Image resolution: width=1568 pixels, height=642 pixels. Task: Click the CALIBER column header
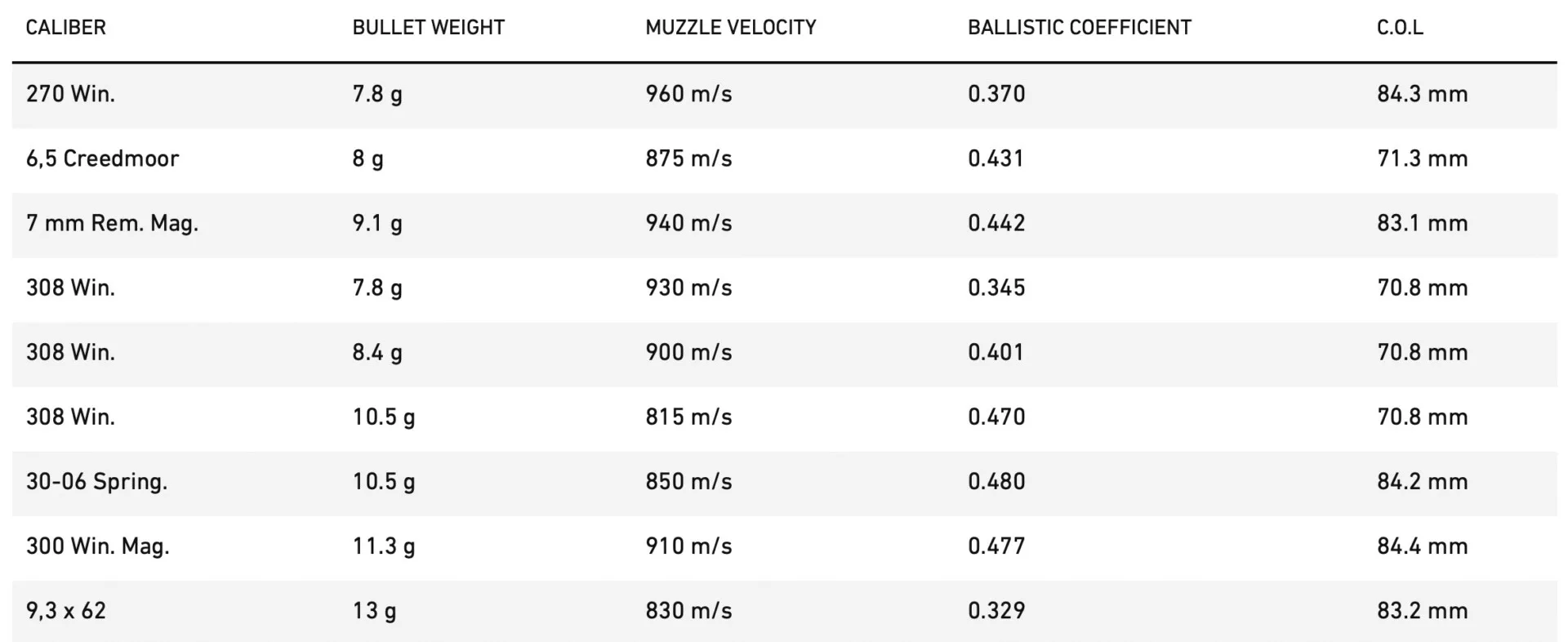pos(66,28)
